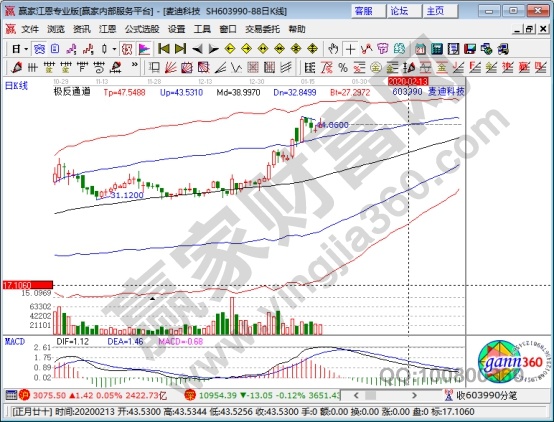Viewport: 554px width, 422px height.
Task: Open the period dropdown arrow beside 日
Action: [x=26, y=49]
